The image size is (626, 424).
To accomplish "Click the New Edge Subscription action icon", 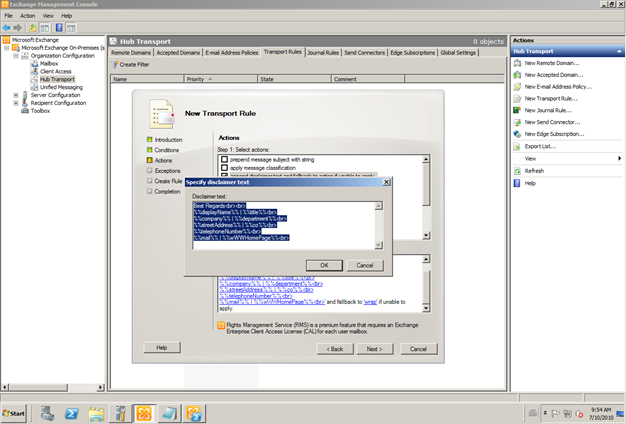I will 517,134.
